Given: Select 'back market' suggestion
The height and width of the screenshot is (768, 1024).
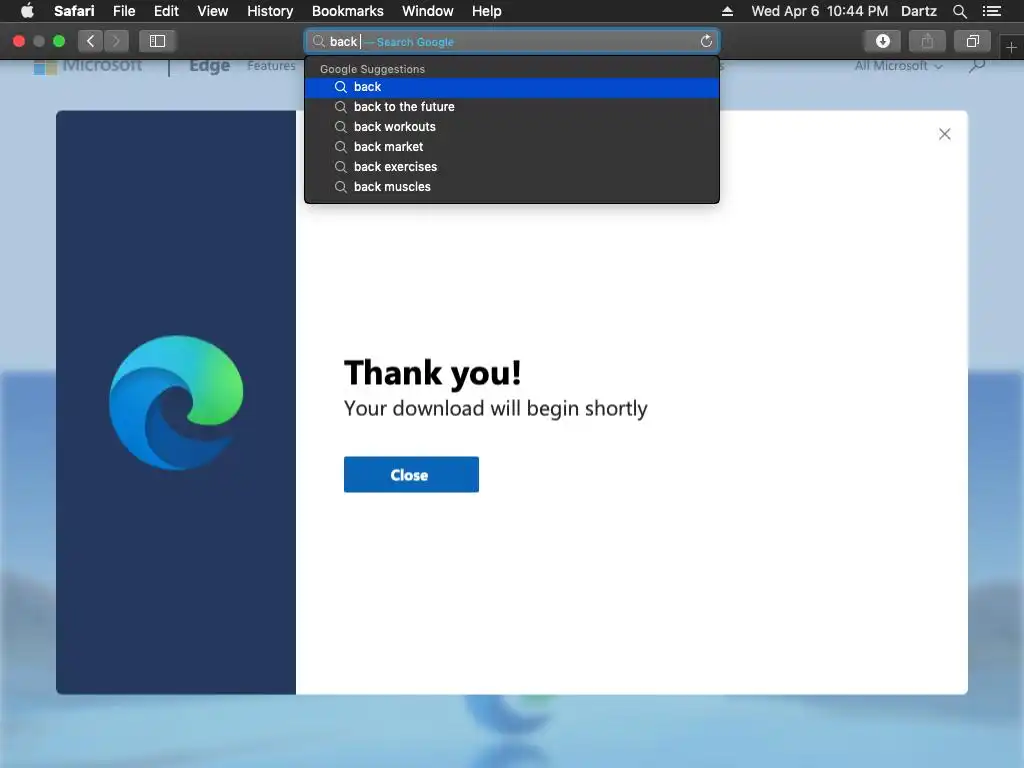Looking at the screenshot, I should click(511, 147).
